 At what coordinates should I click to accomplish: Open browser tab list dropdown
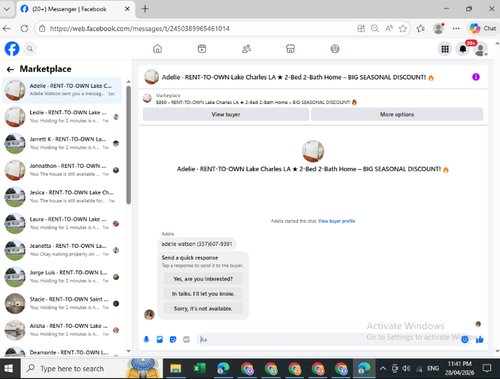pos(7,9)
